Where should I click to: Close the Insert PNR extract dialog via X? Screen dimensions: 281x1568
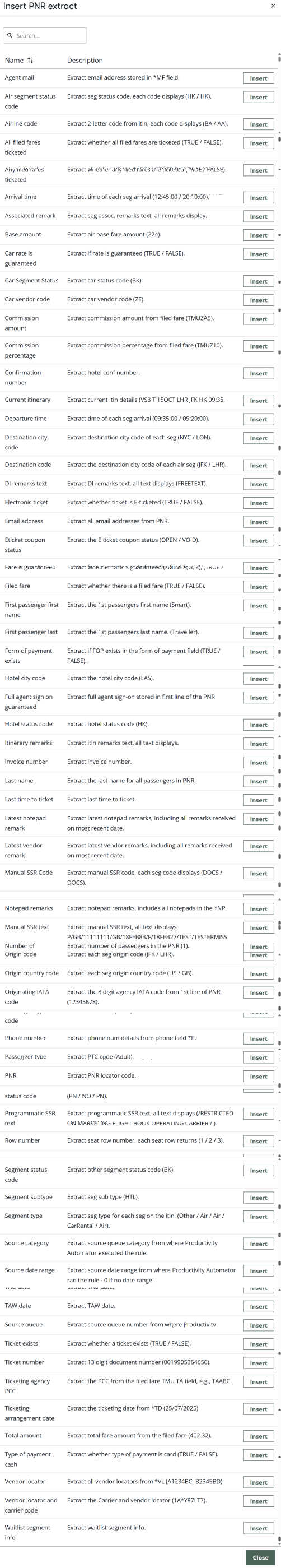[273, 6]
